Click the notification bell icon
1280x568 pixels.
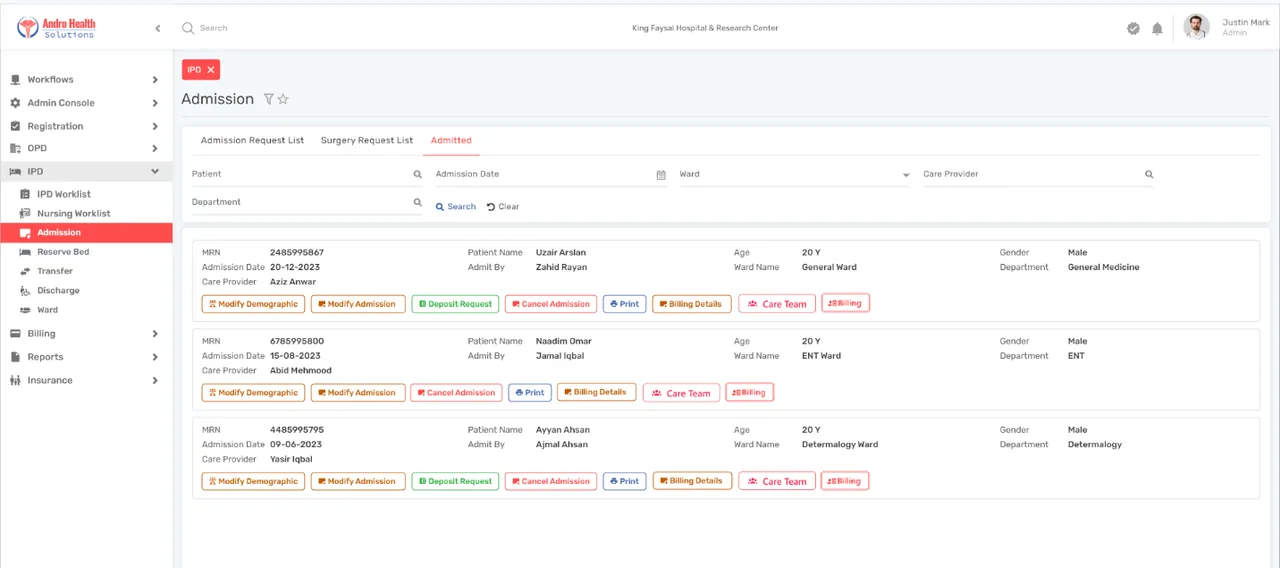click(x=1157, y=29)
